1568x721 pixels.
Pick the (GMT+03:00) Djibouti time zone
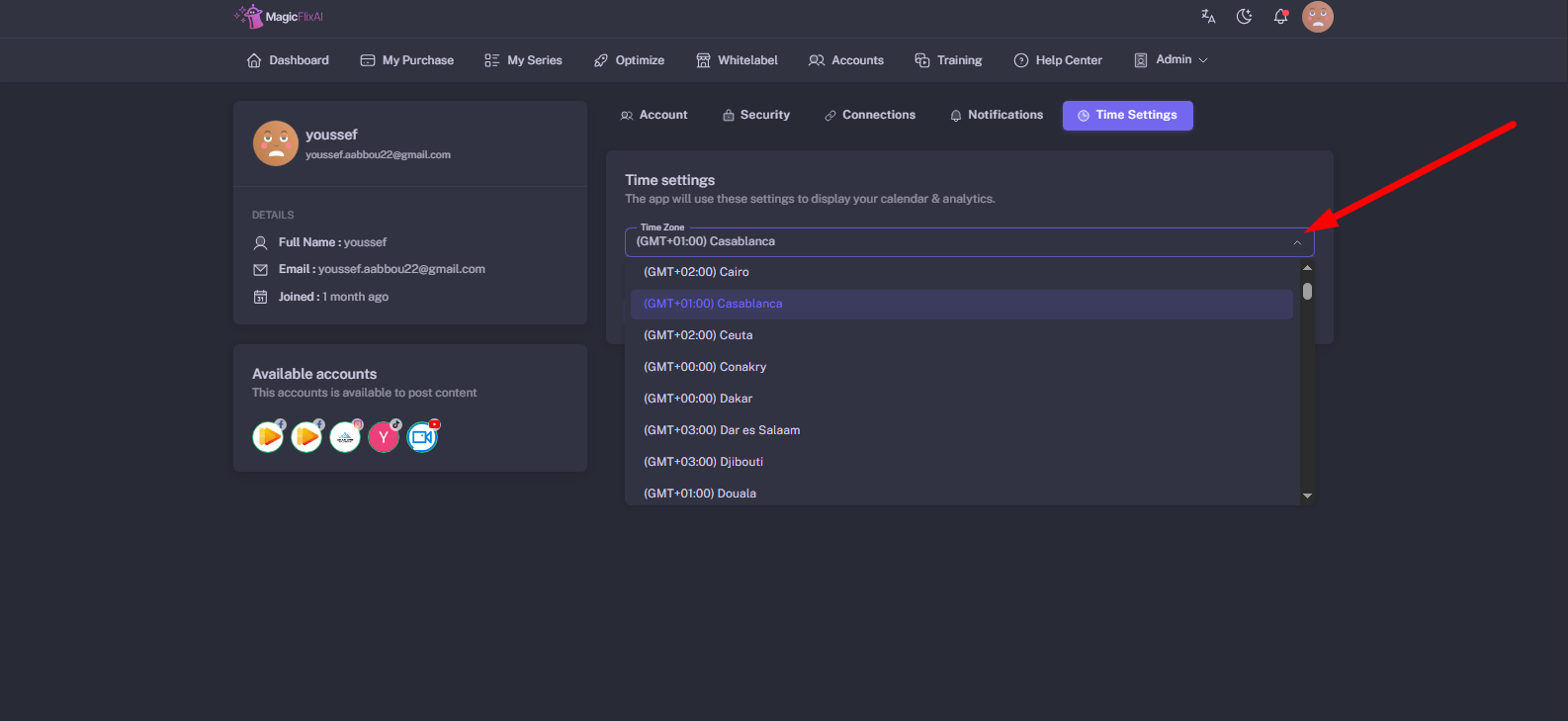(x=703, y=462)
